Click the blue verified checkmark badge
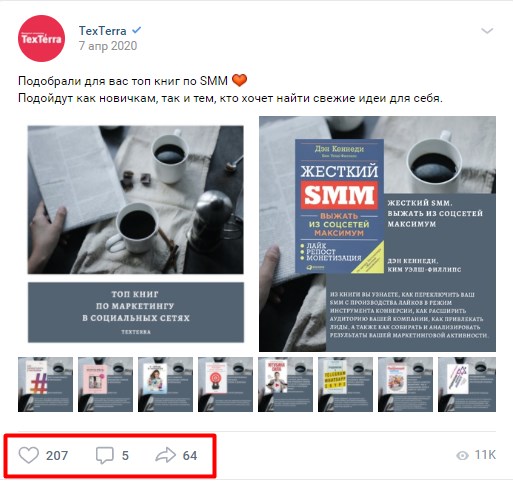The image size is (513, 482). tap(136, 30)
